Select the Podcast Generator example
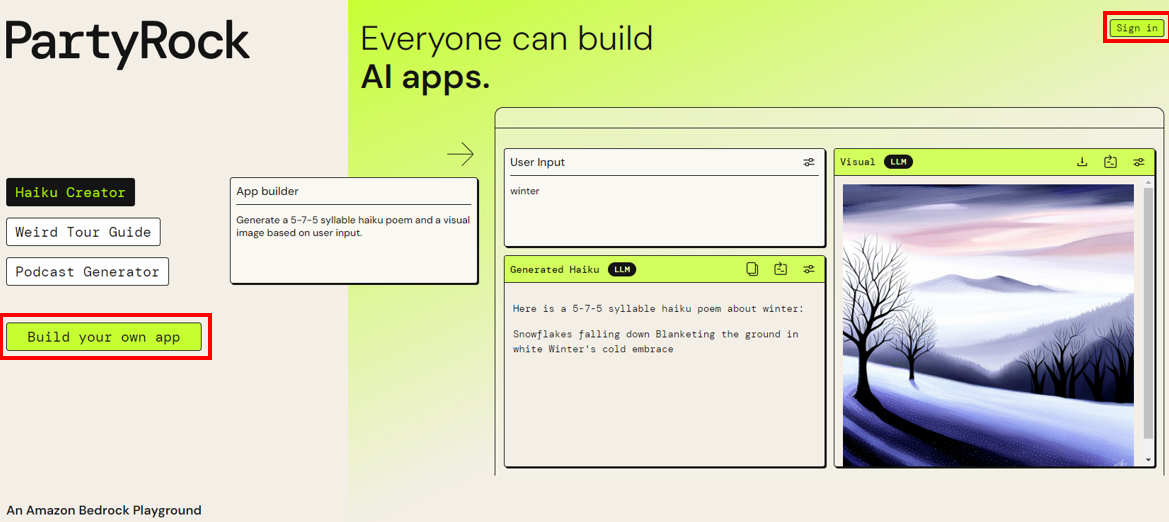 [87, 271]
